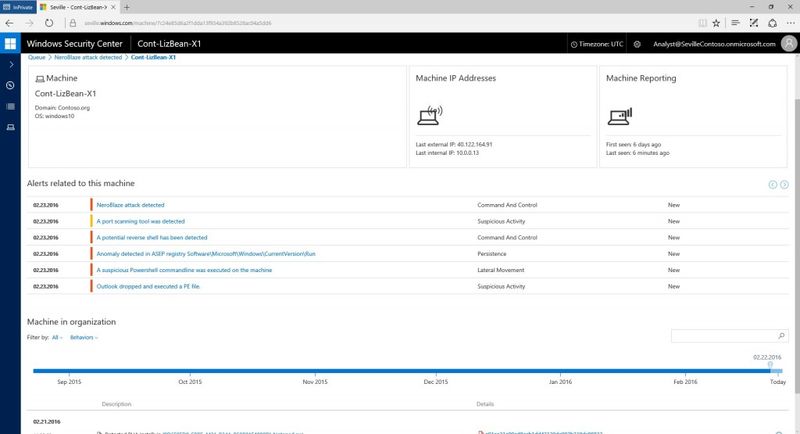
Task: Open the settings gear in the header
Action: click(637, 44)
